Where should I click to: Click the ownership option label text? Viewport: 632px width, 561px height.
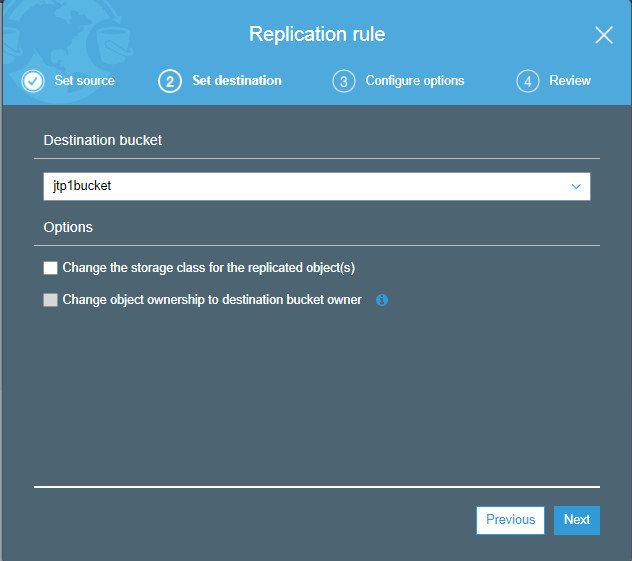pos(212,300)
